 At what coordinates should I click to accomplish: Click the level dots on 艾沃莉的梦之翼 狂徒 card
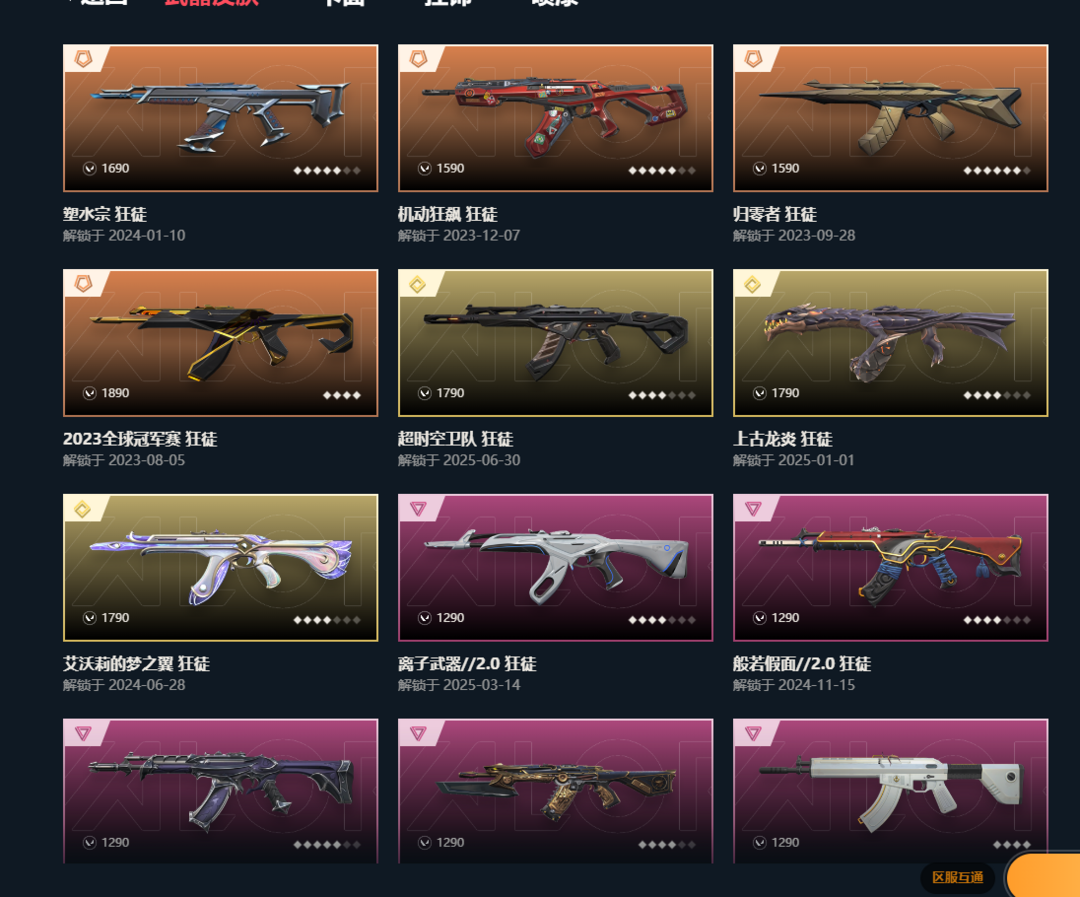pyautogui.click(x=327, y=619)
